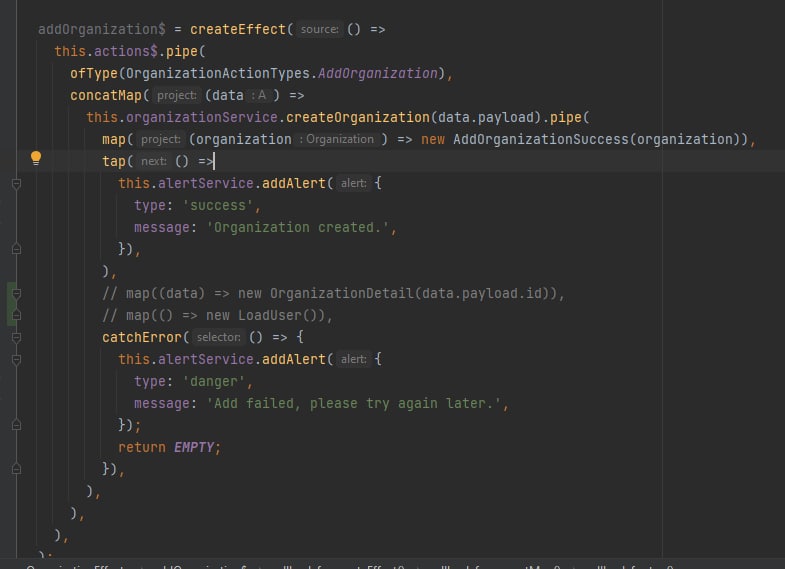Click the fold end marker beside '});' line

tap(17, 425)
